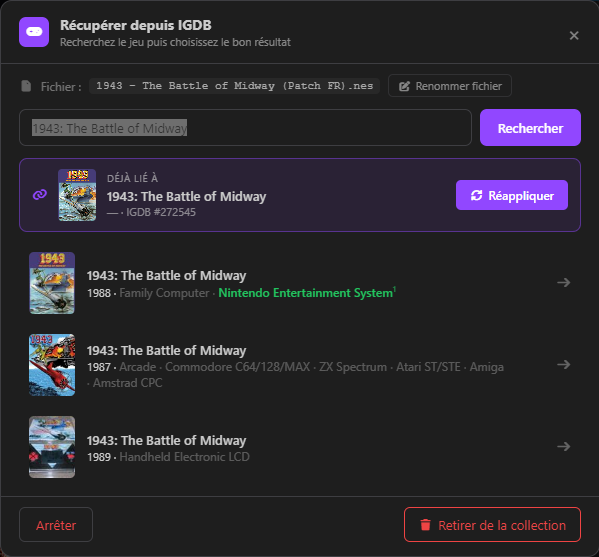Open the 1987 Arcade result via arrow
This screenshot has height=557, width=599.
pos(563,364)
